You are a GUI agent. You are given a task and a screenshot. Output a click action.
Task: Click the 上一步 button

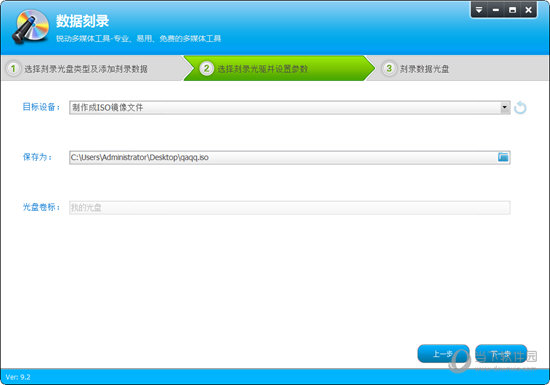click(443, 354)
